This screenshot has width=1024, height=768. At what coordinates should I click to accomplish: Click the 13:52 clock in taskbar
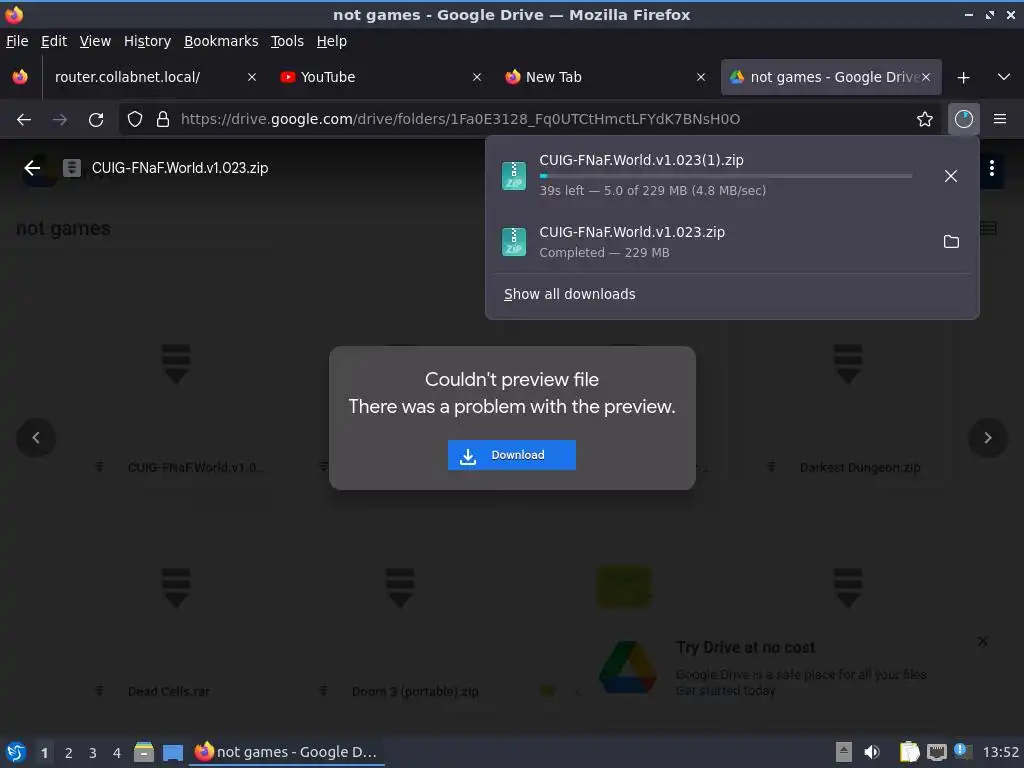point(1000,752)
